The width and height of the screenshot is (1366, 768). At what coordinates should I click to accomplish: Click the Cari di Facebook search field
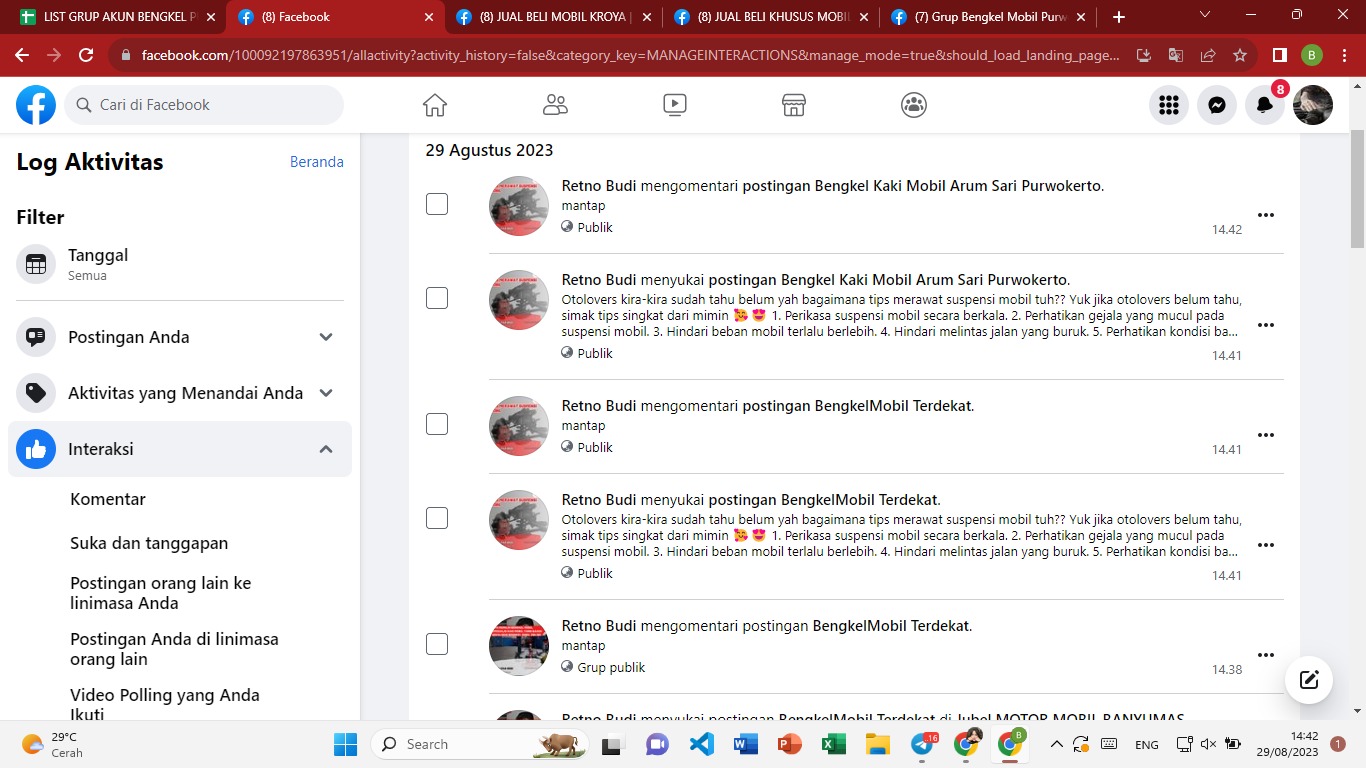point(204,105)
